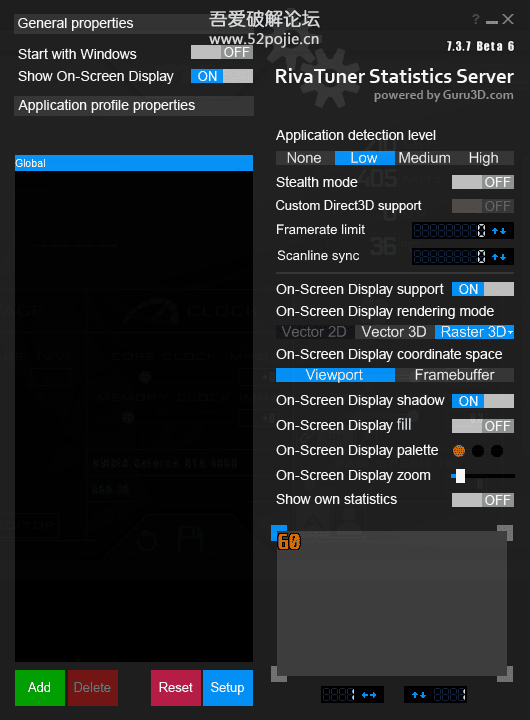Click the Add profile button
This screenshot has width=530, height=720.
(39, 687)
